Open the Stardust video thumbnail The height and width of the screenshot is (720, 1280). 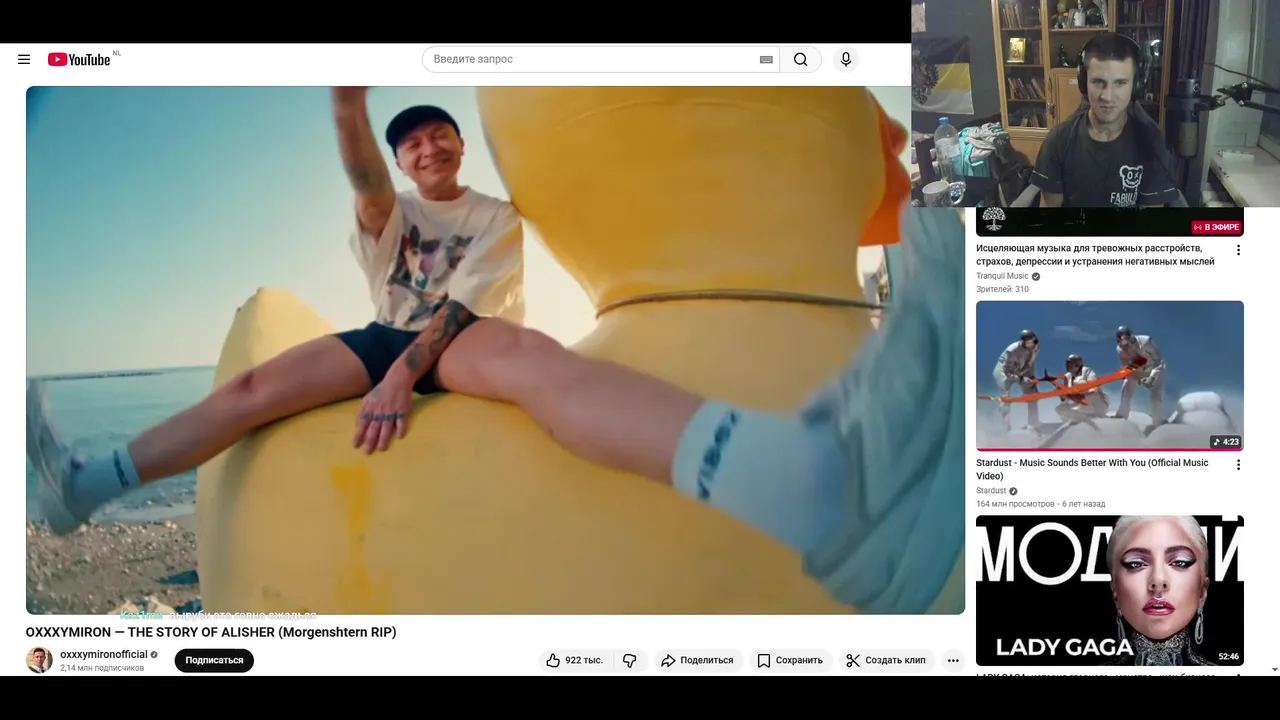[1110, 376]
